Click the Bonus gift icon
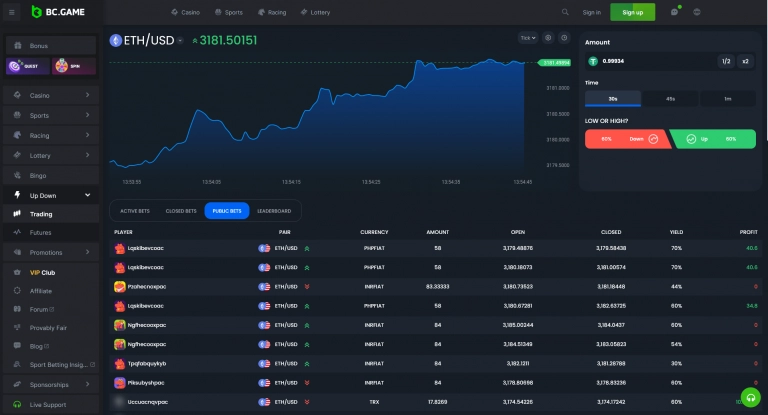Image resolution: width=768 pixels, height=415 pixels. point(18,46)
